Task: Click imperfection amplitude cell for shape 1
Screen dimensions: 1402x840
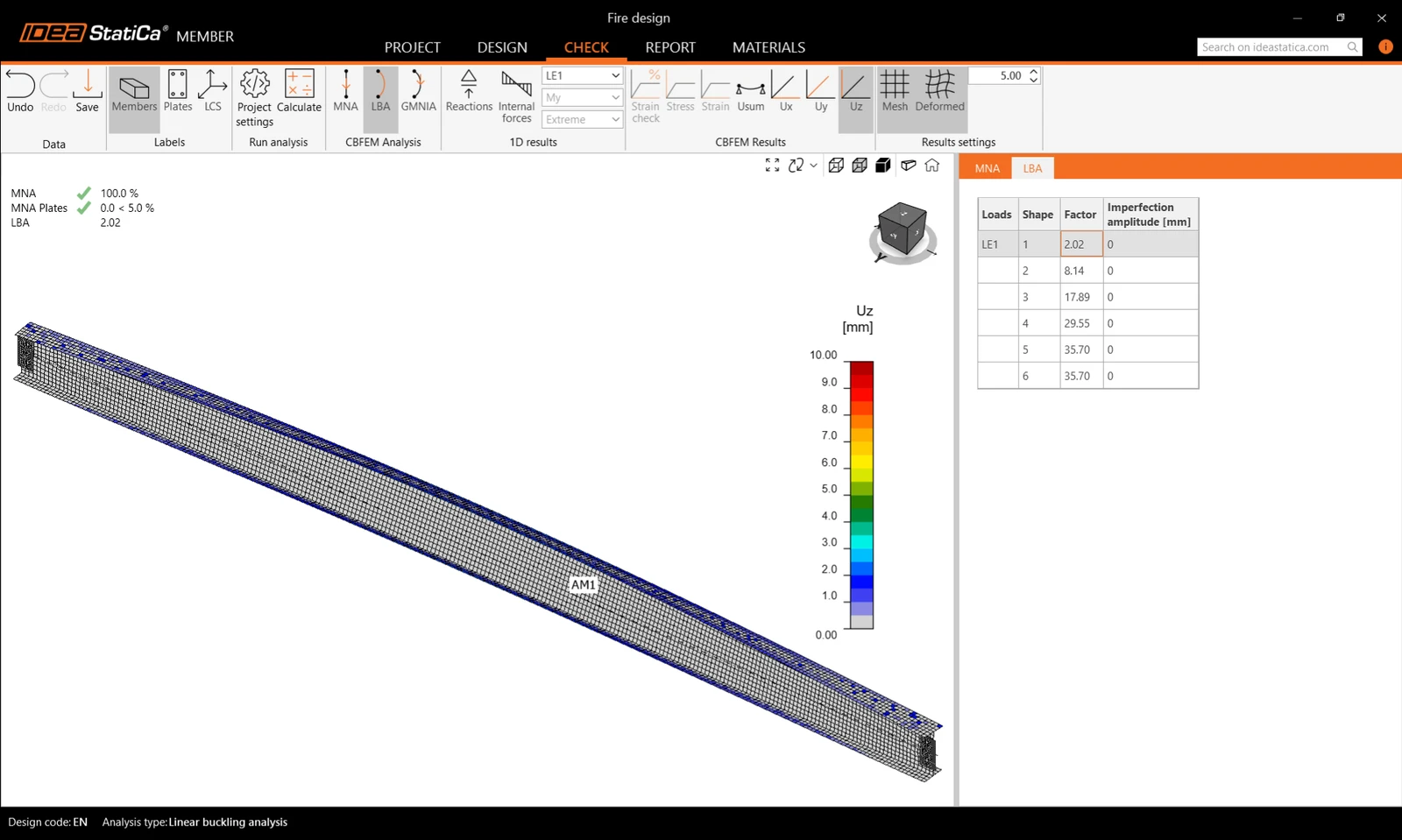Action: [x=1150, y=244]
